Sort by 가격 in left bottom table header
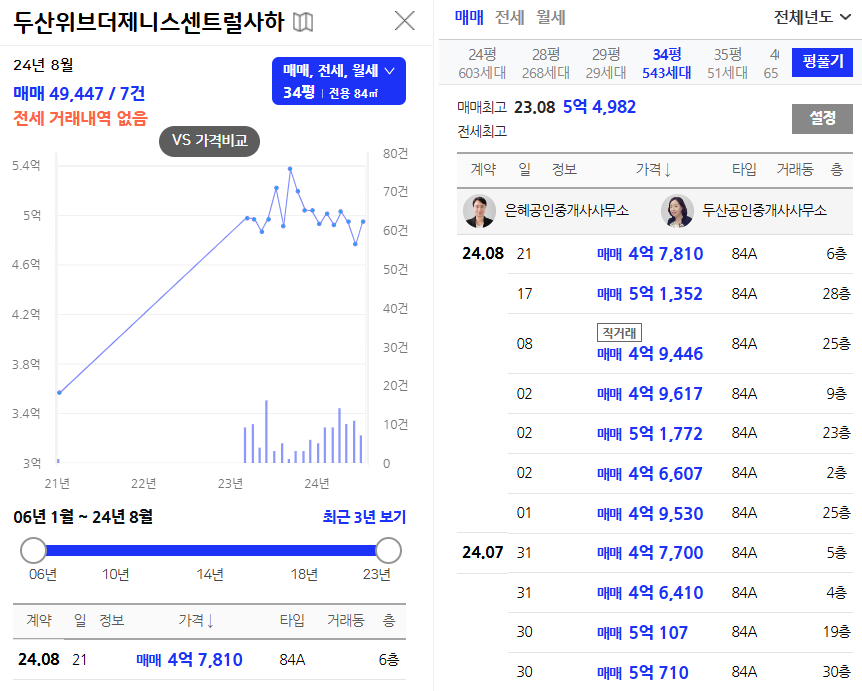Screen dimensions: 862x691 (196, 621)
